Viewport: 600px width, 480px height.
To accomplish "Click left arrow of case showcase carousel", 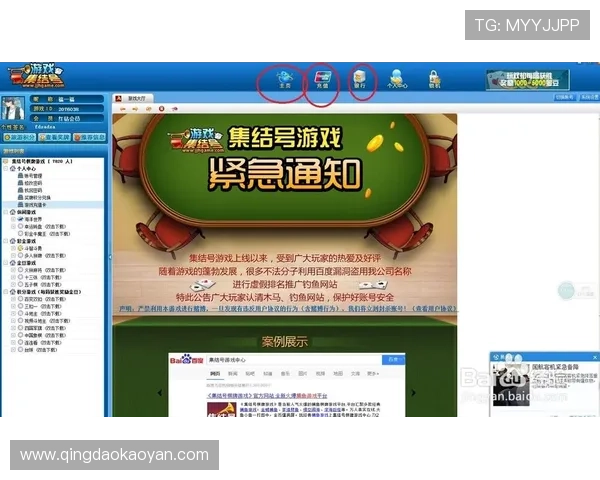I will click(x=161, y=392).
